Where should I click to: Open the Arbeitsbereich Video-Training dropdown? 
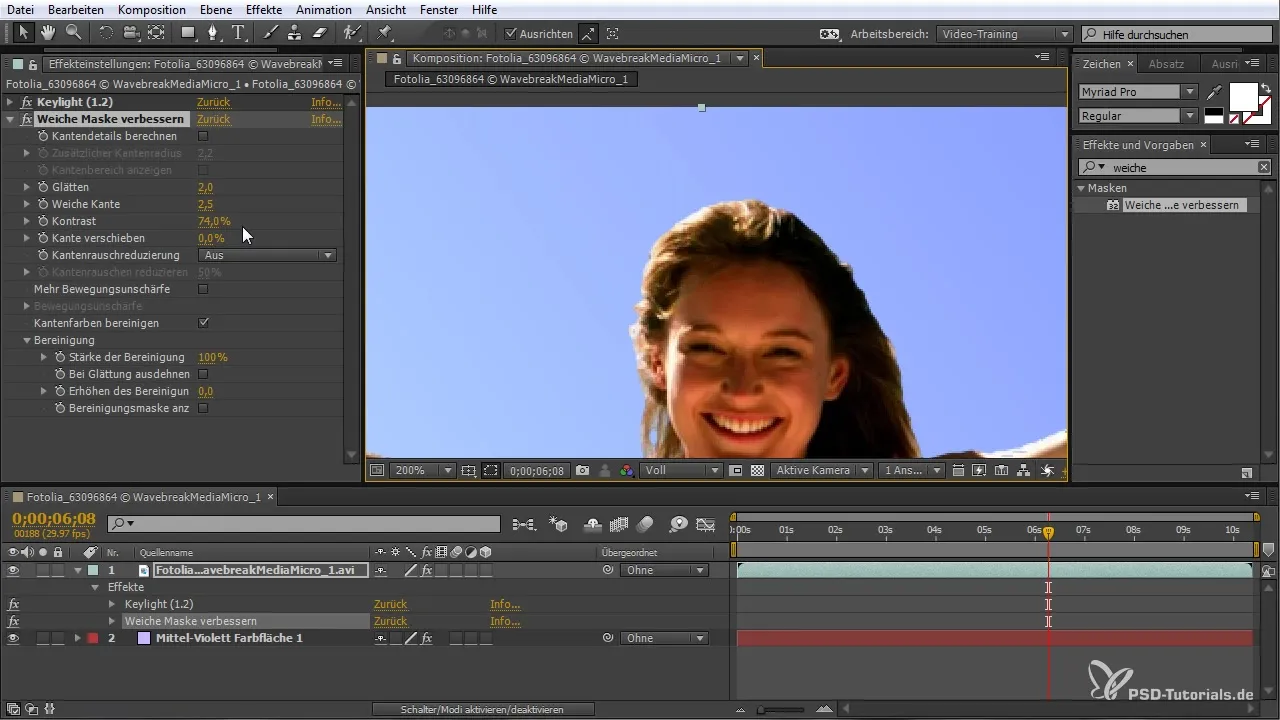point(1004,34)
